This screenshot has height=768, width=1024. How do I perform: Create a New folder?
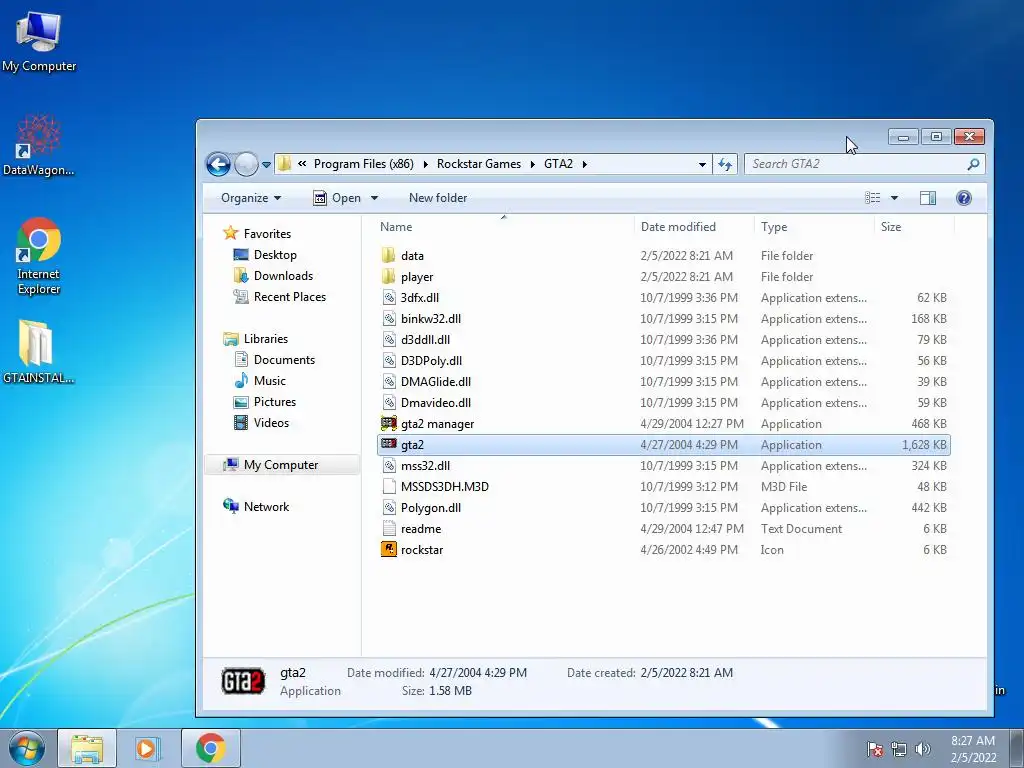(438, 198)
